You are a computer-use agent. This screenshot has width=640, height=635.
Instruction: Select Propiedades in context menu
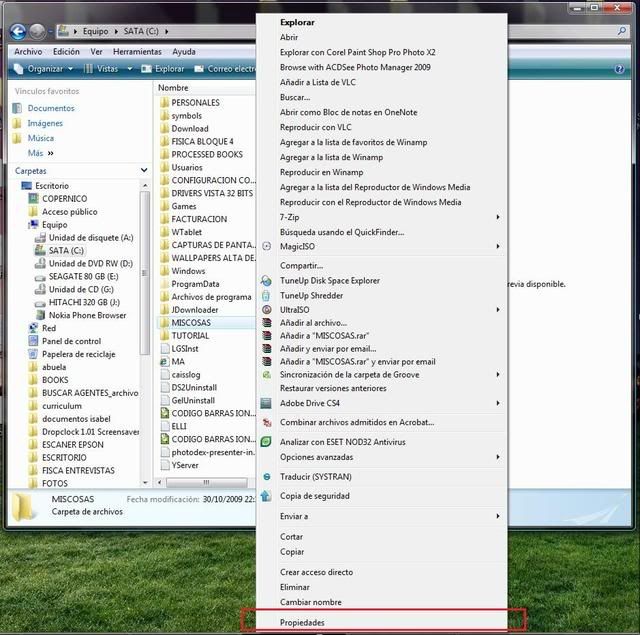click(382, 622)
